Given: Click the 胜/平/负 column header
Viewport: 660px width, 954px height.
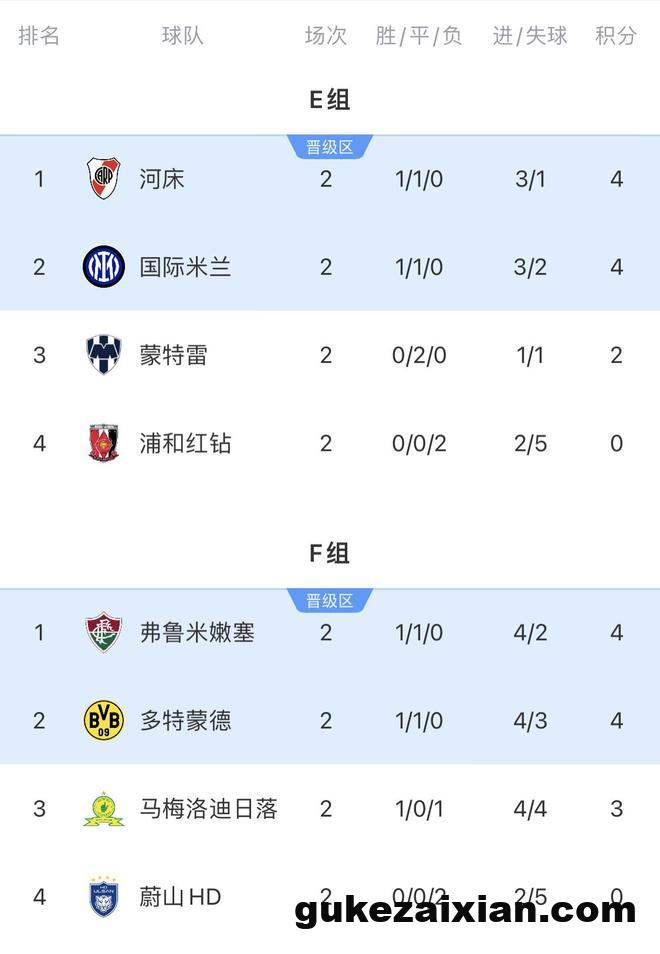Looking at the screenshot, I should coord(419,35).
